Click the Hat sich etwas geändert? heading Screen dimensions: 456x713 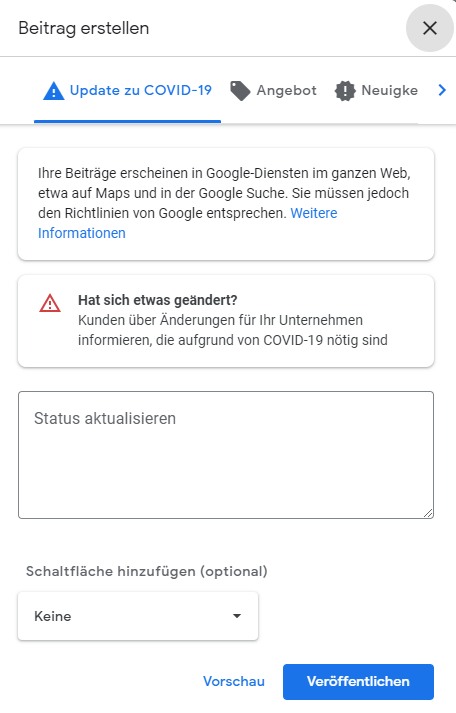(158, 300)
